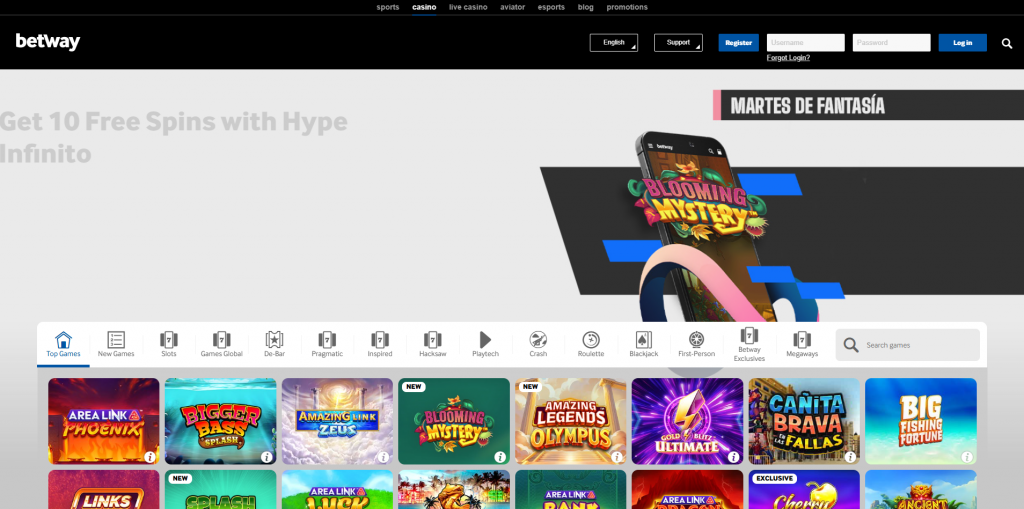Show info for Amazing Legends Olympus

616,457
